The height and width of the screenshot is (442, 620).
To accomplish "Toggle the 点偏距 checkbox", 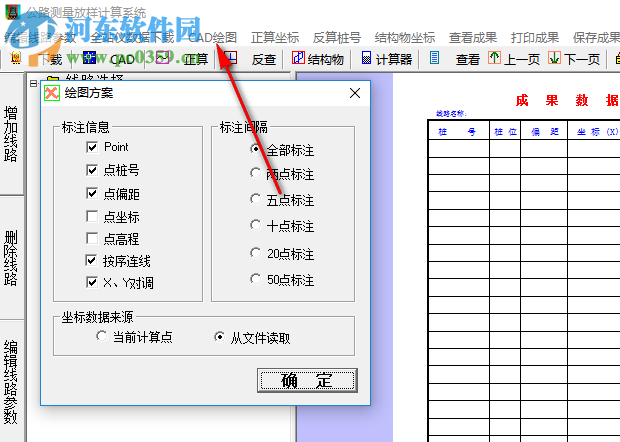I will click(92, 193).
